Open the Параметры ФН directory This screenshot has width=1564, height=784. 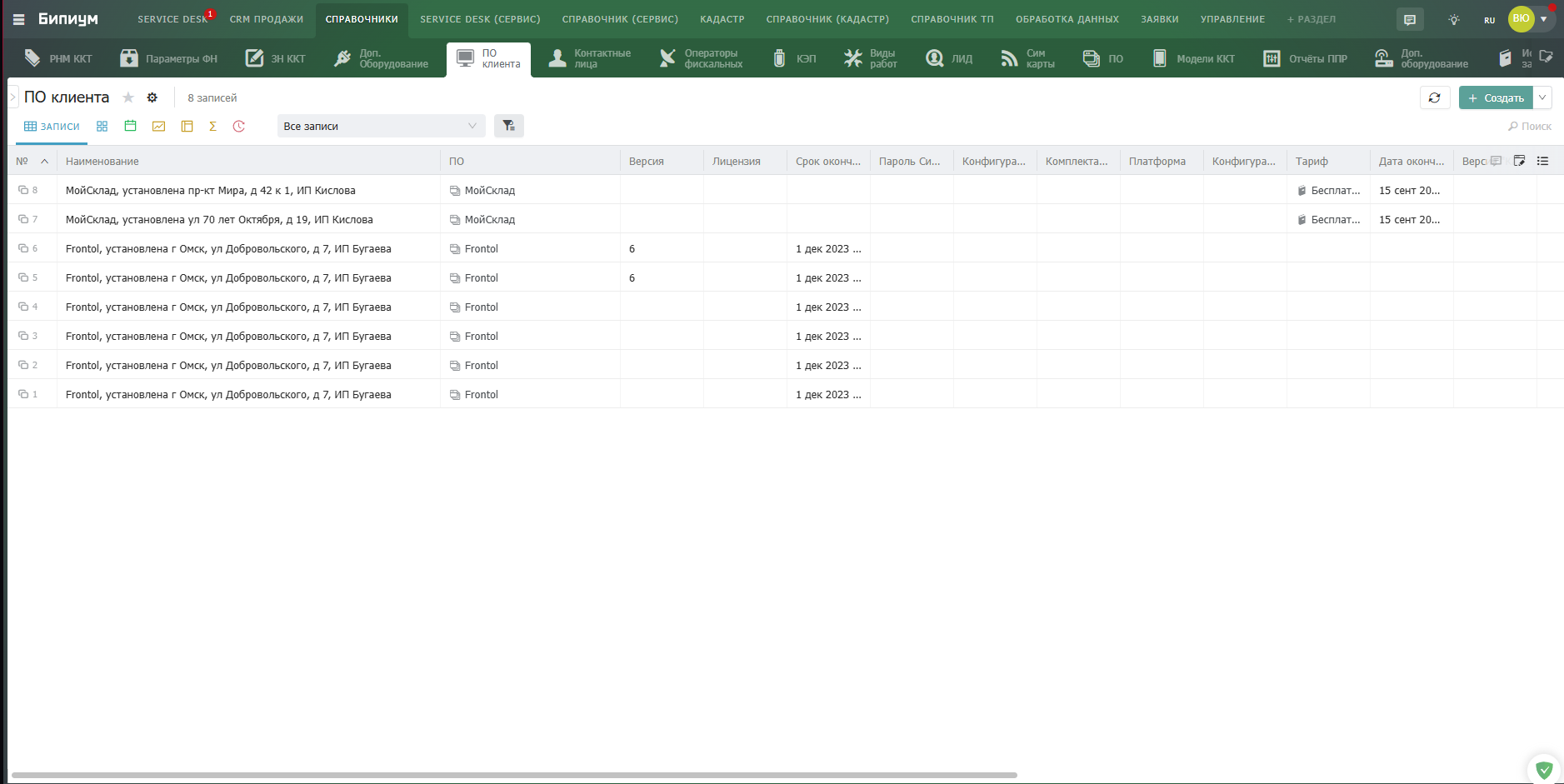point(169,58)
